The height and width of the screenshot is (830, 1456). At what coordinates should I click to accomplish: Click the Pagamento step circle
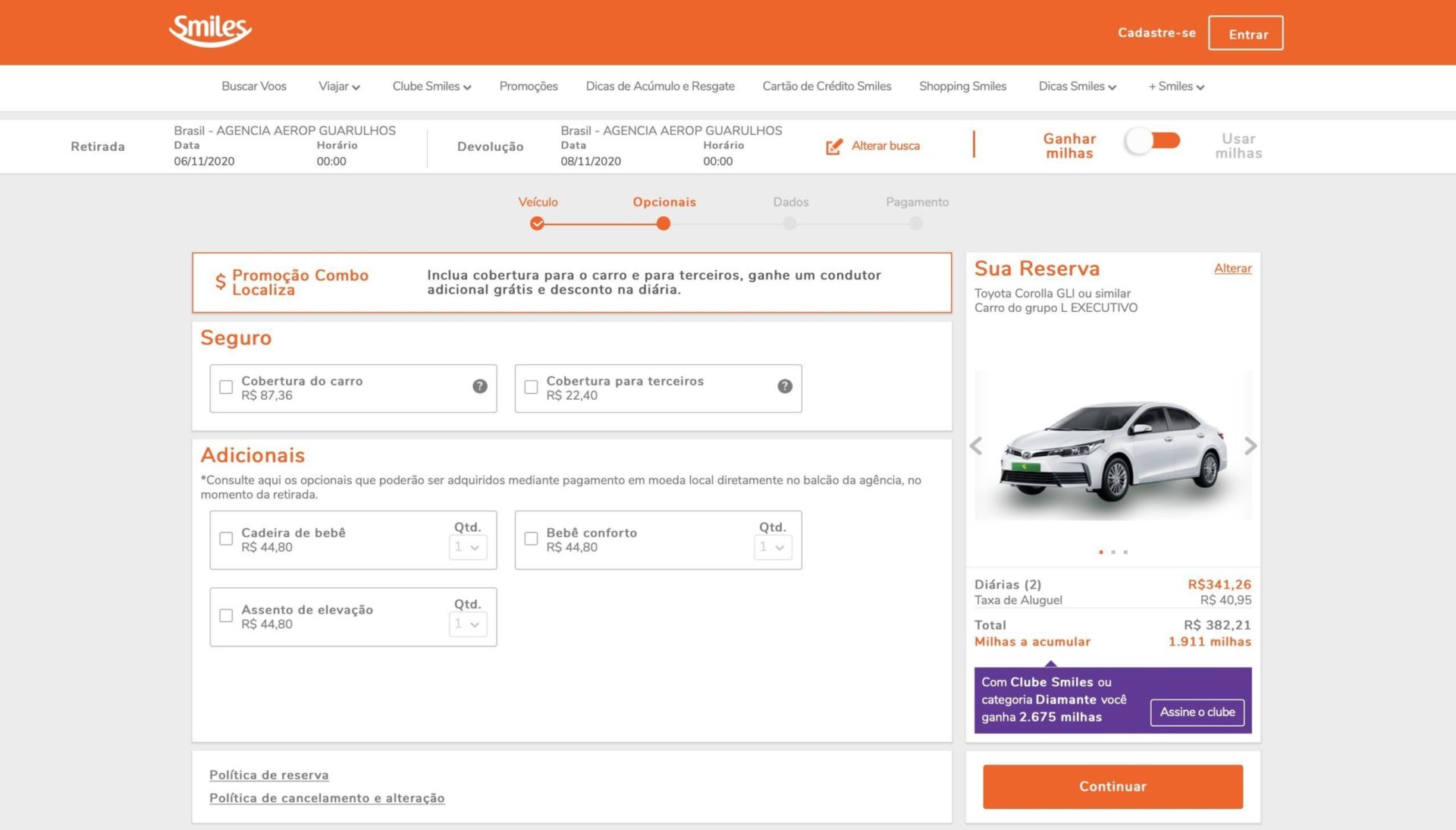(916, 223)
